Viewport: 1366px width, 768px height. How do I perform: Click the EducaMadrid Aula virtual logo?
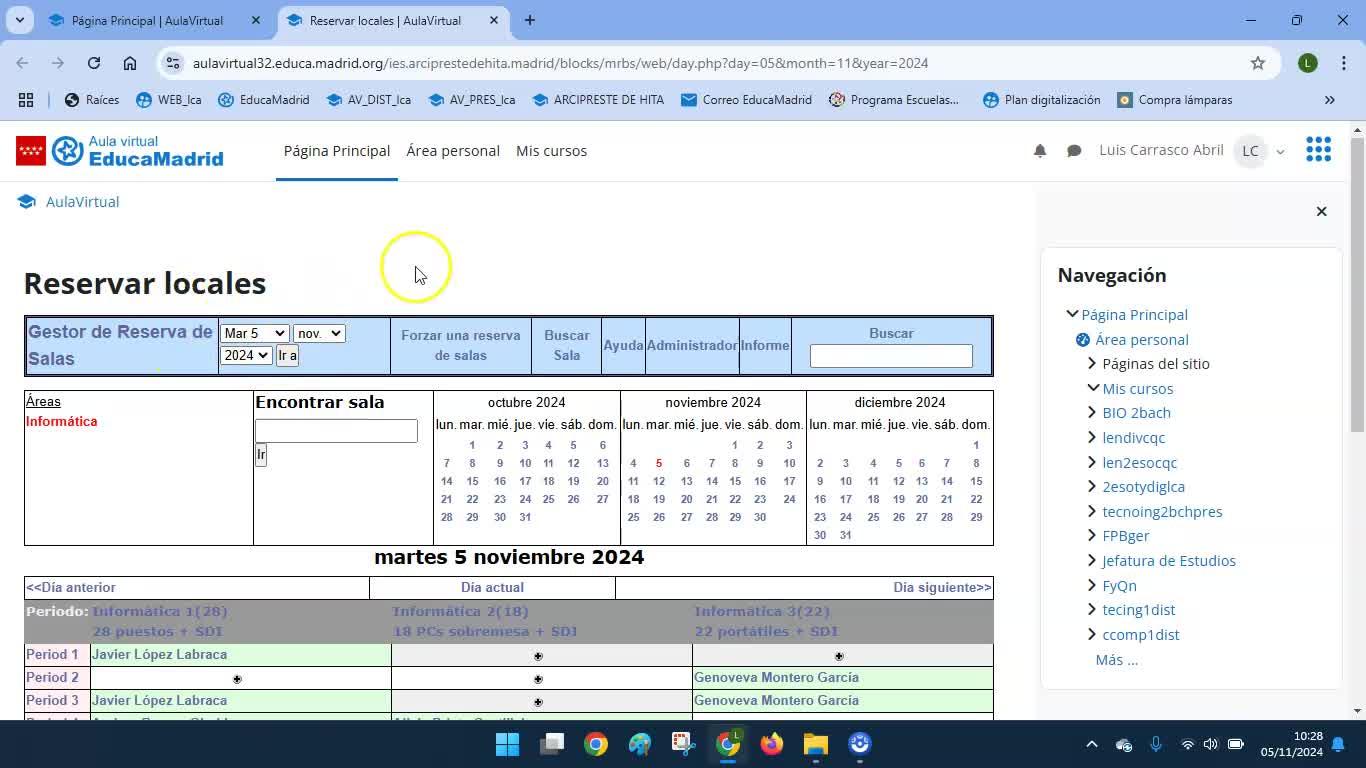[120, 151]
